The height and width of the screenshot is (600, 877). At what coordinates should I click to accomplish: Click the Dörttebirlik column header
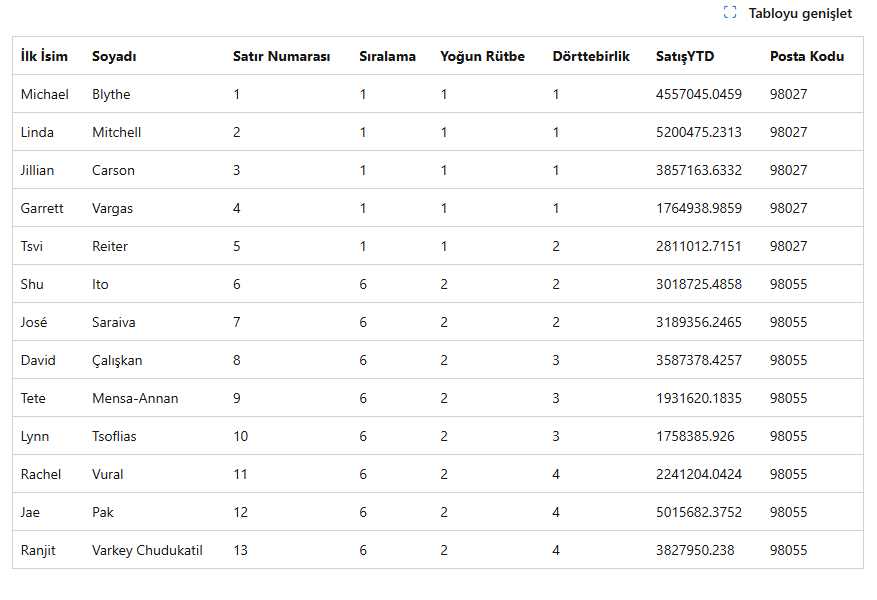pyautogui.click(x=591, y=56)
